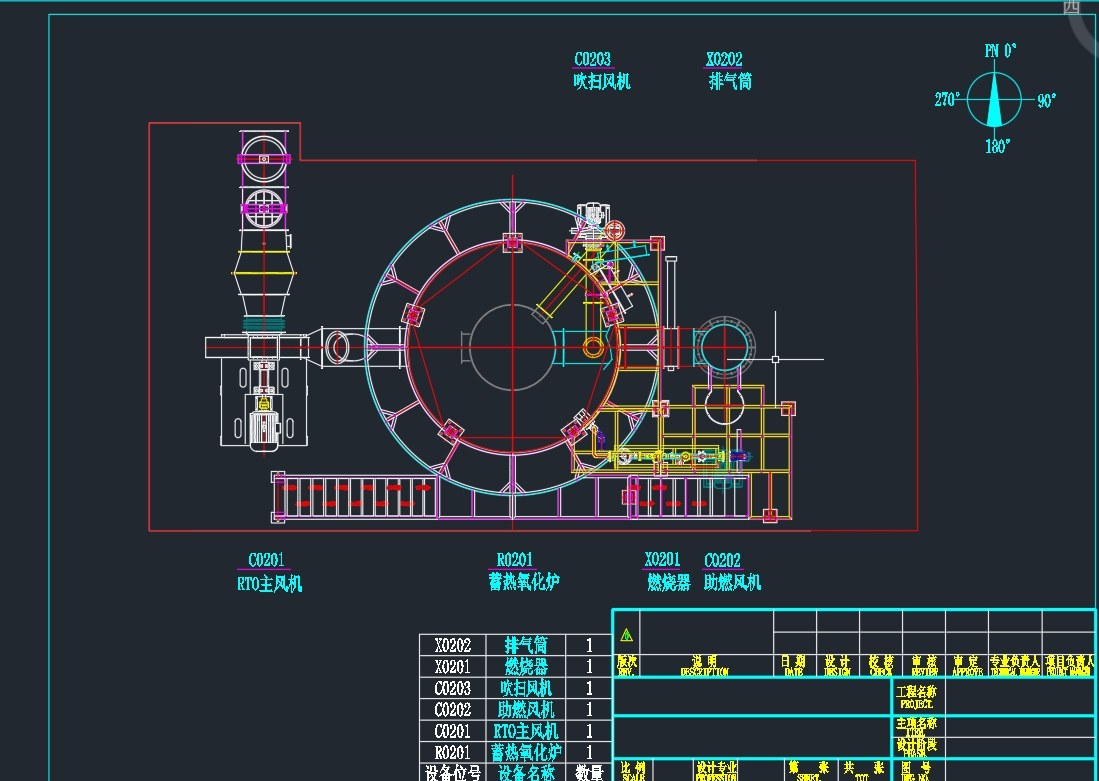Click 项目负责人 title block header

pyautogui.click(x=1069, y=665)
